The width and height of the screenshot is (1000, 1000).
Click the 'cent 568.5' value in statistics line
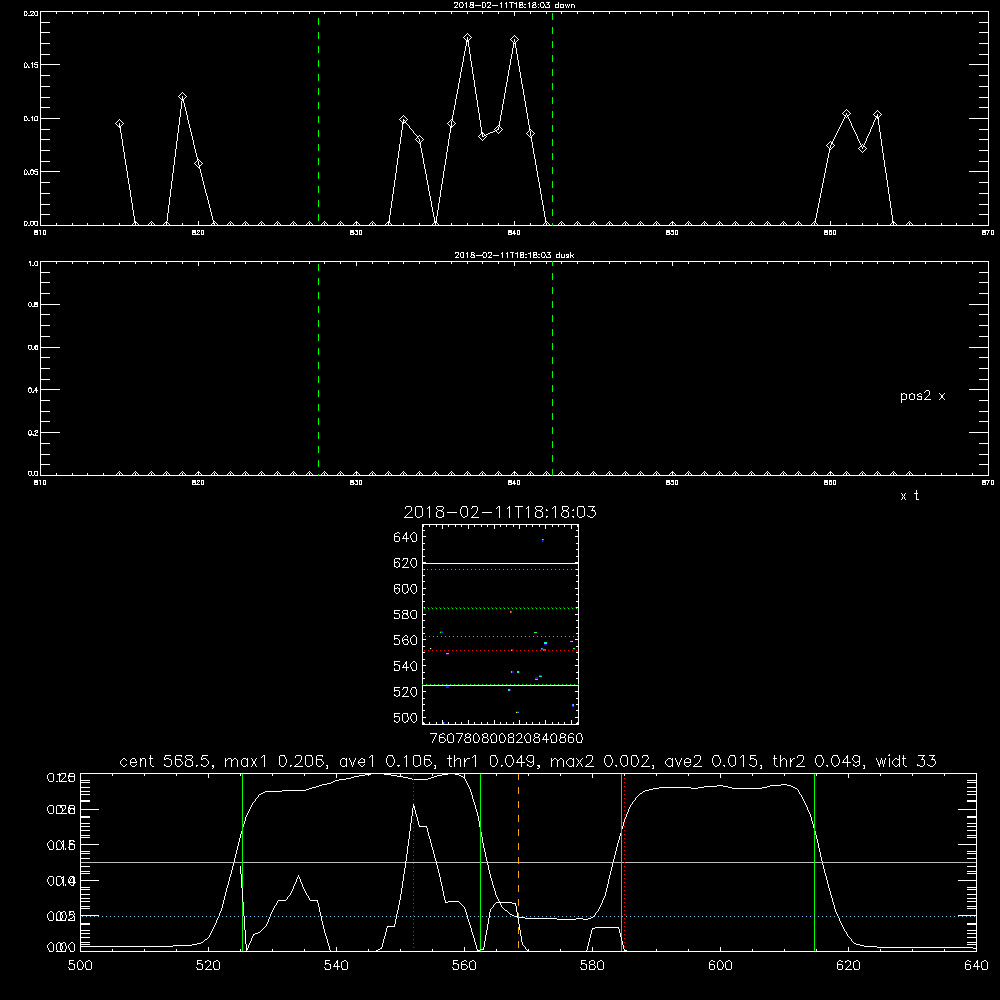click(x=168, y=761)
